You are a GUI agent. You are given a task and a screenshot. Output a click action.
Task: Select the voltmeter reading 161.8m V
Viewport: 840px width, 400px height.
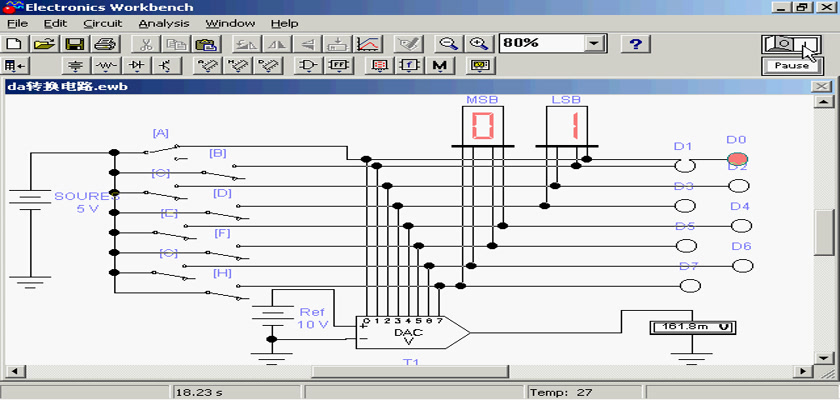[692, 327]
